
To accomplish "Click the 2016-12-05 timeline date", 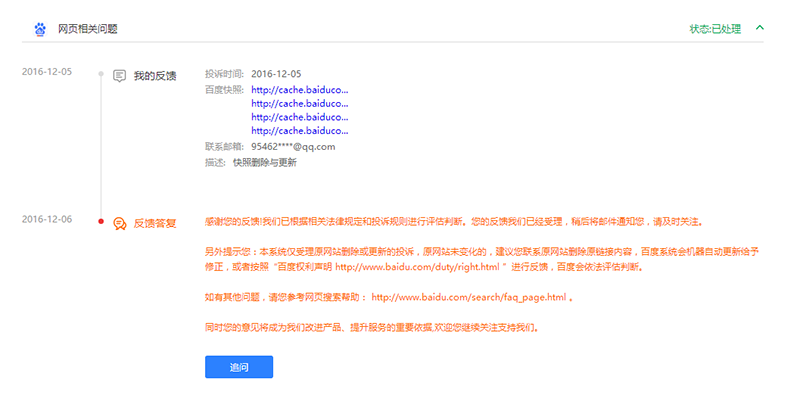I will coord(47,72).
